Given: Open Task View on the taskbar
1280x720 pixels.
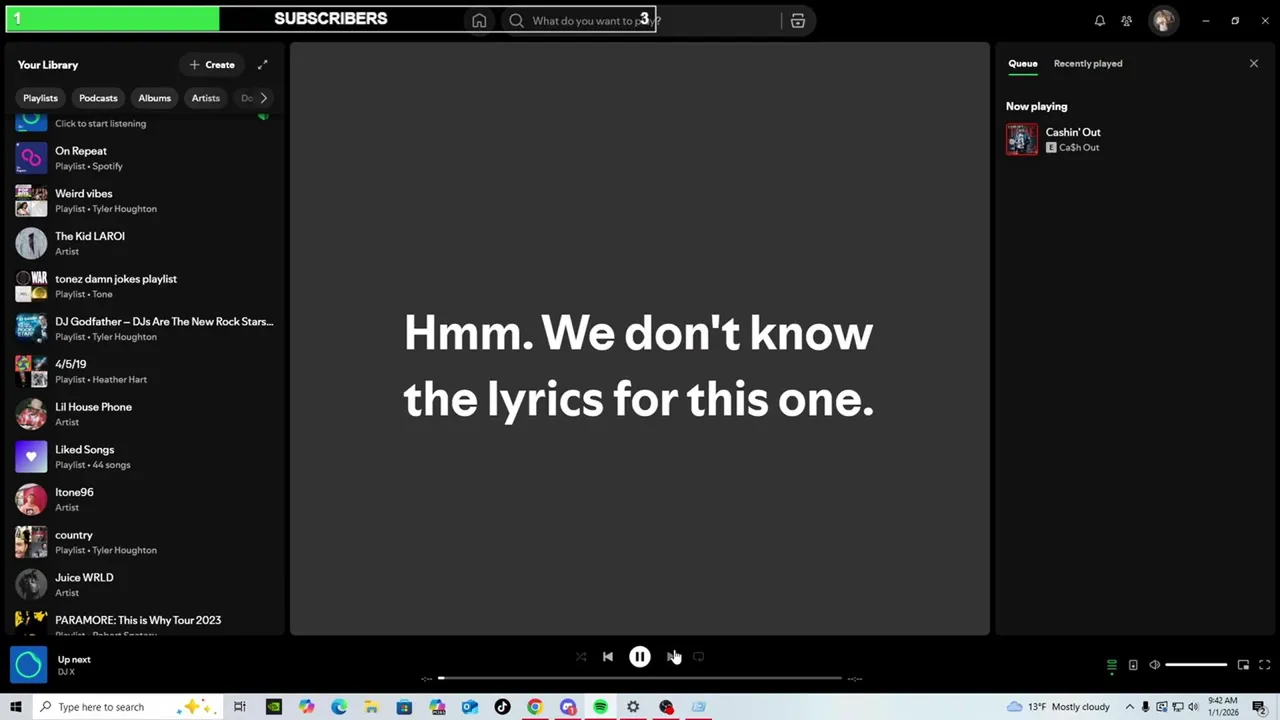Looking at the screenshot, I should point(240,707).
